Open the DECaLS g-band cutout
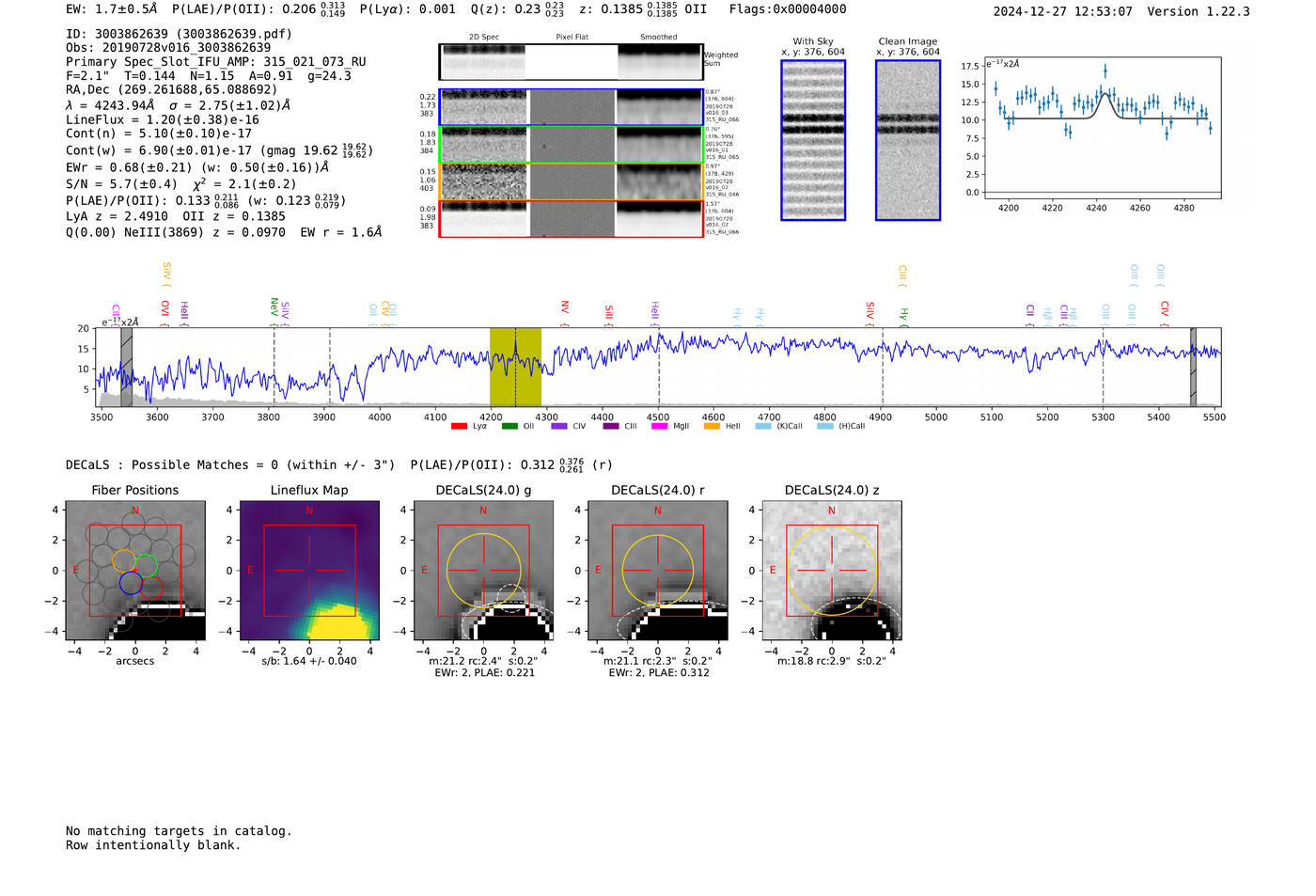Screen dimensions: 1316x896 click(483, 570)
